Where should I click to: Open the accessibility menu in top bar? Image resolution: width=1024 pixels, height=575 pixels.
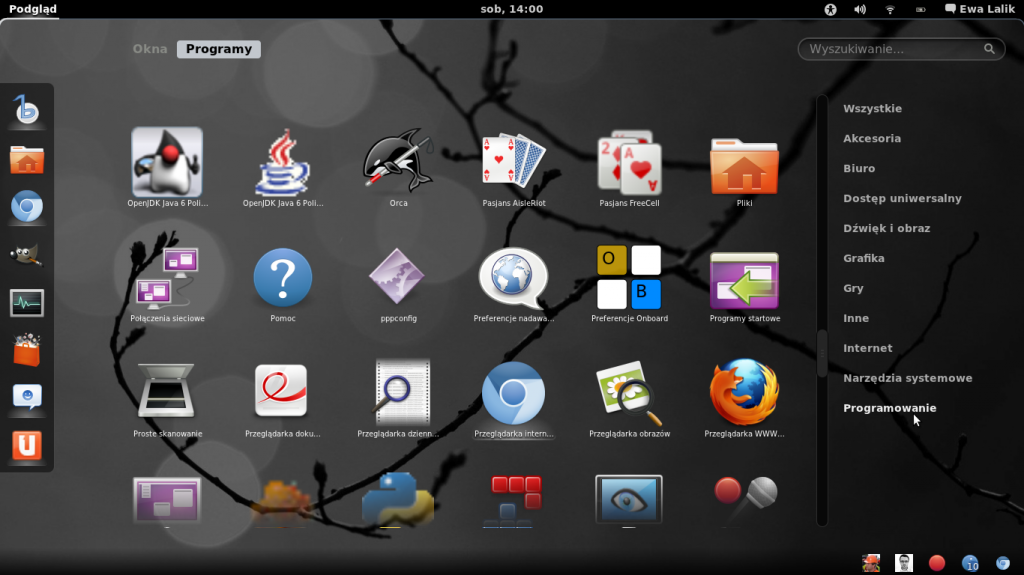tap(830, 9)
